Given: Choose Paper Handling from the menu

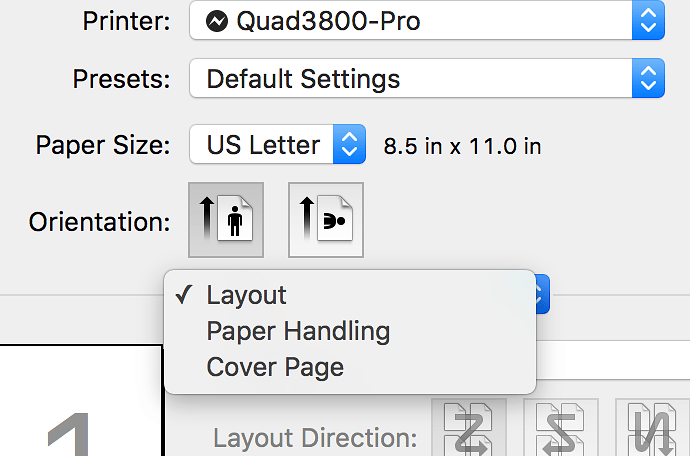Looking at the screenshot, I should (x=298, y=331).
